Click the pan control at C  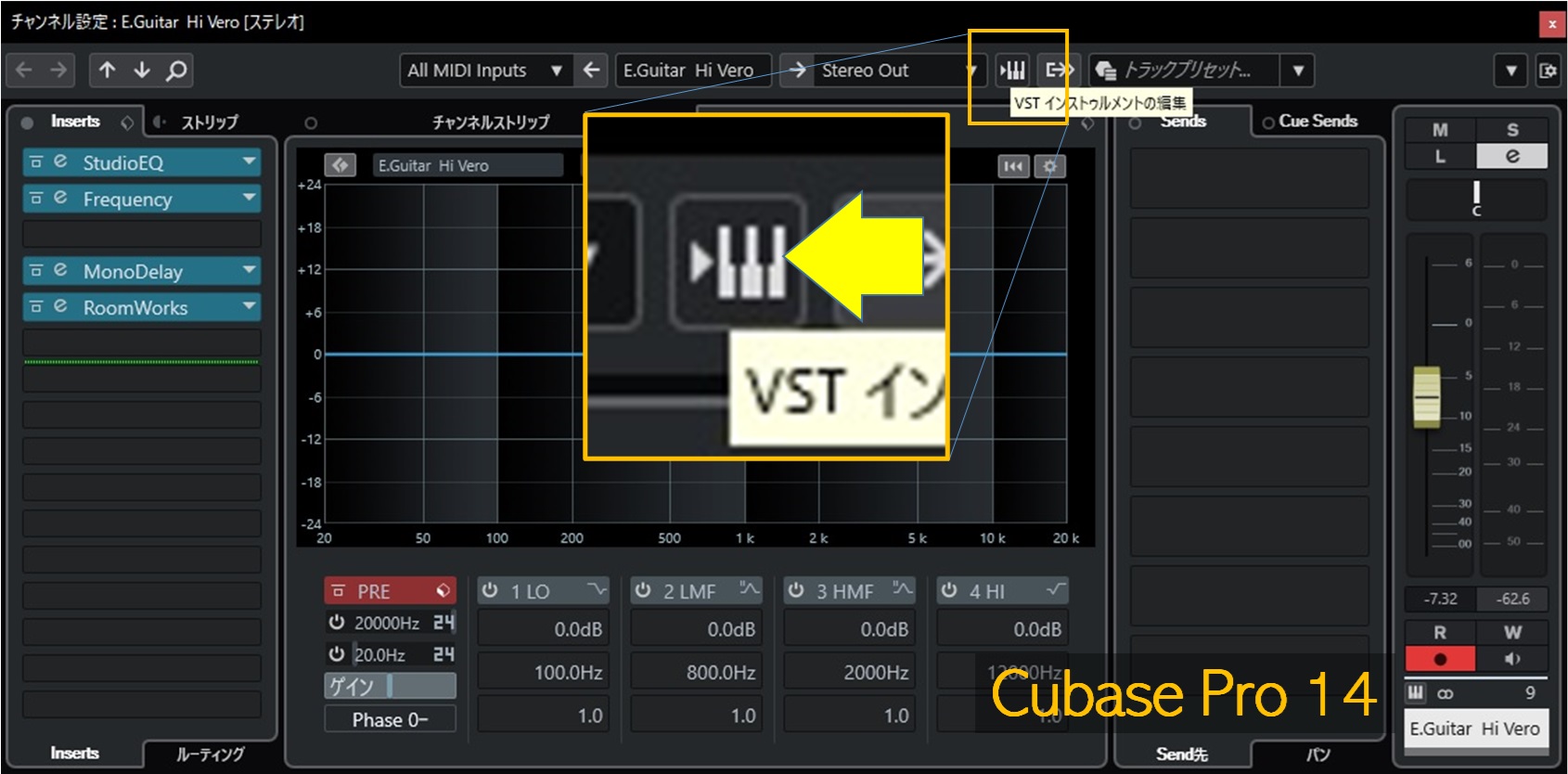(x=1476, y=199)
